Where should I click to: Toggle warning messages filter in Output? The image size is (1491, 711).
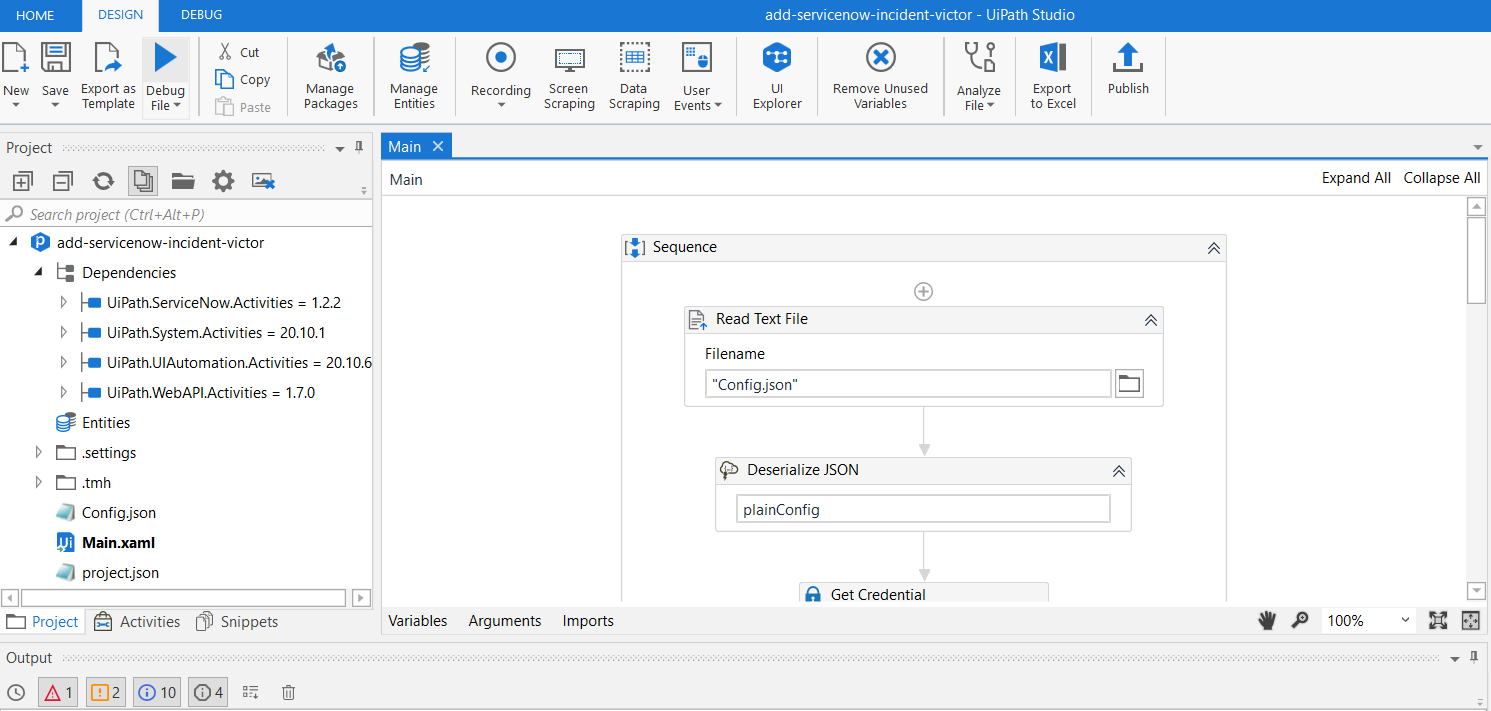106,692
